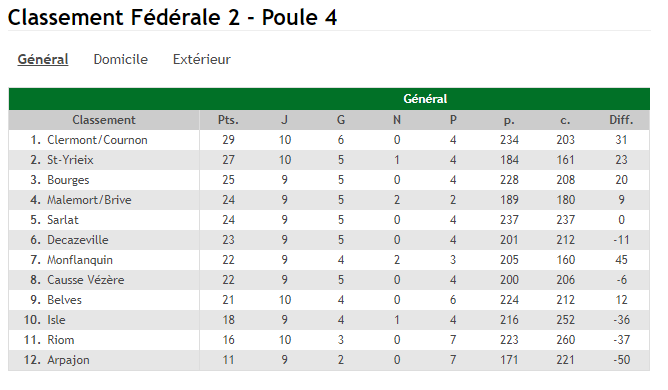Select the Extérieur tab
The width and height of the screenshot is (668, 390).
(x=202, y=59)
